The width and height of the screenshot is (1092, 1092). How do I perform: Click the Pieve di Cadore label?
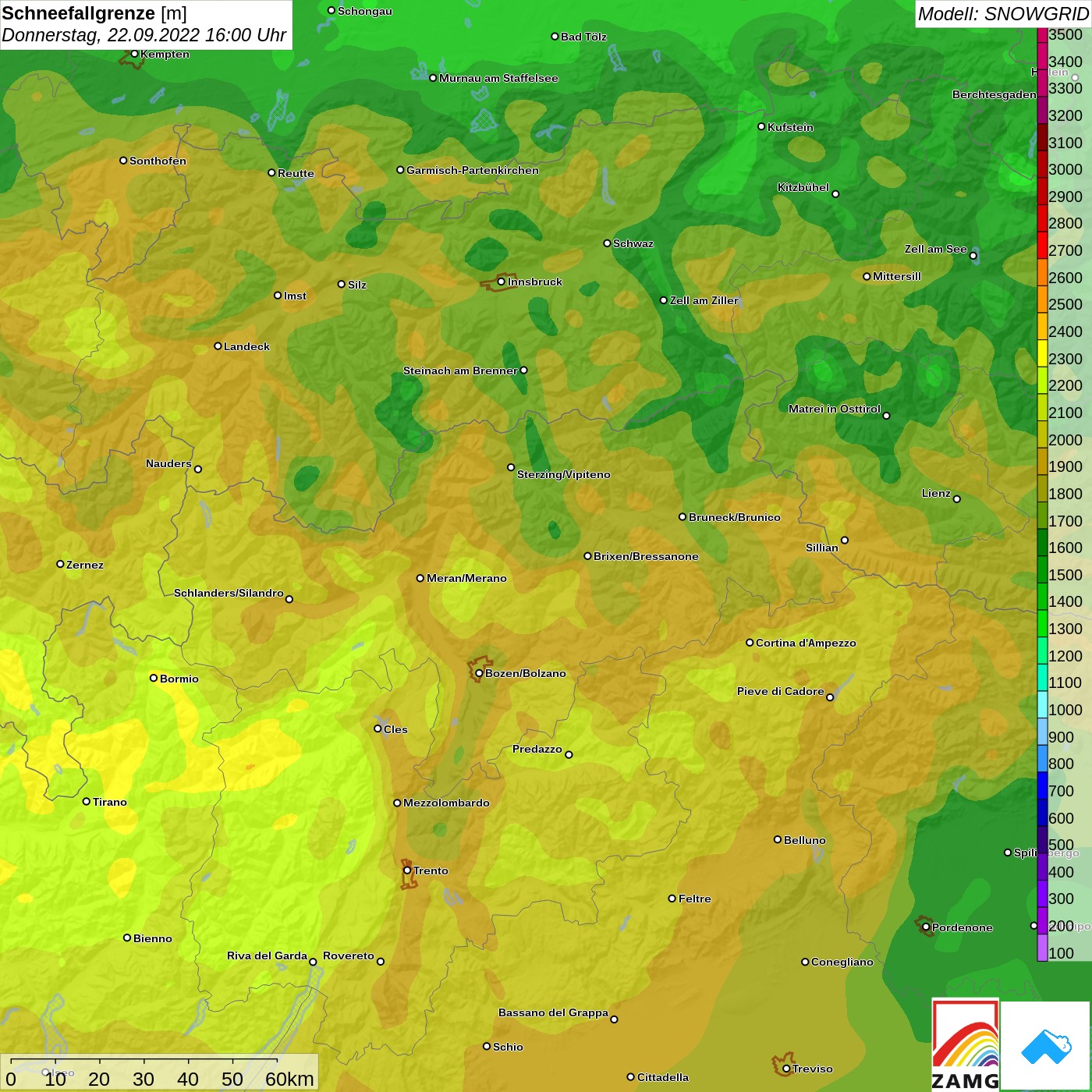[781, 691]
